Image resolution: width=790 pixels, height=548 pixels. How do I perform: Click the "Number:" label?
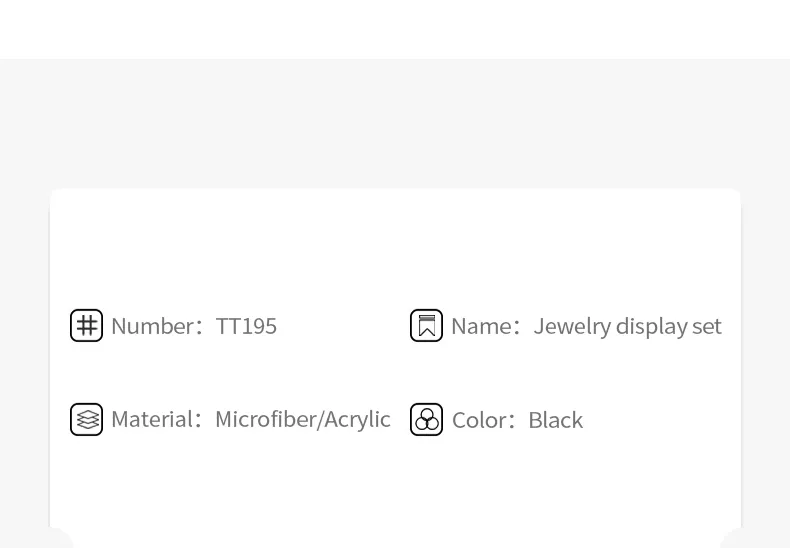(x=155, y=326)
